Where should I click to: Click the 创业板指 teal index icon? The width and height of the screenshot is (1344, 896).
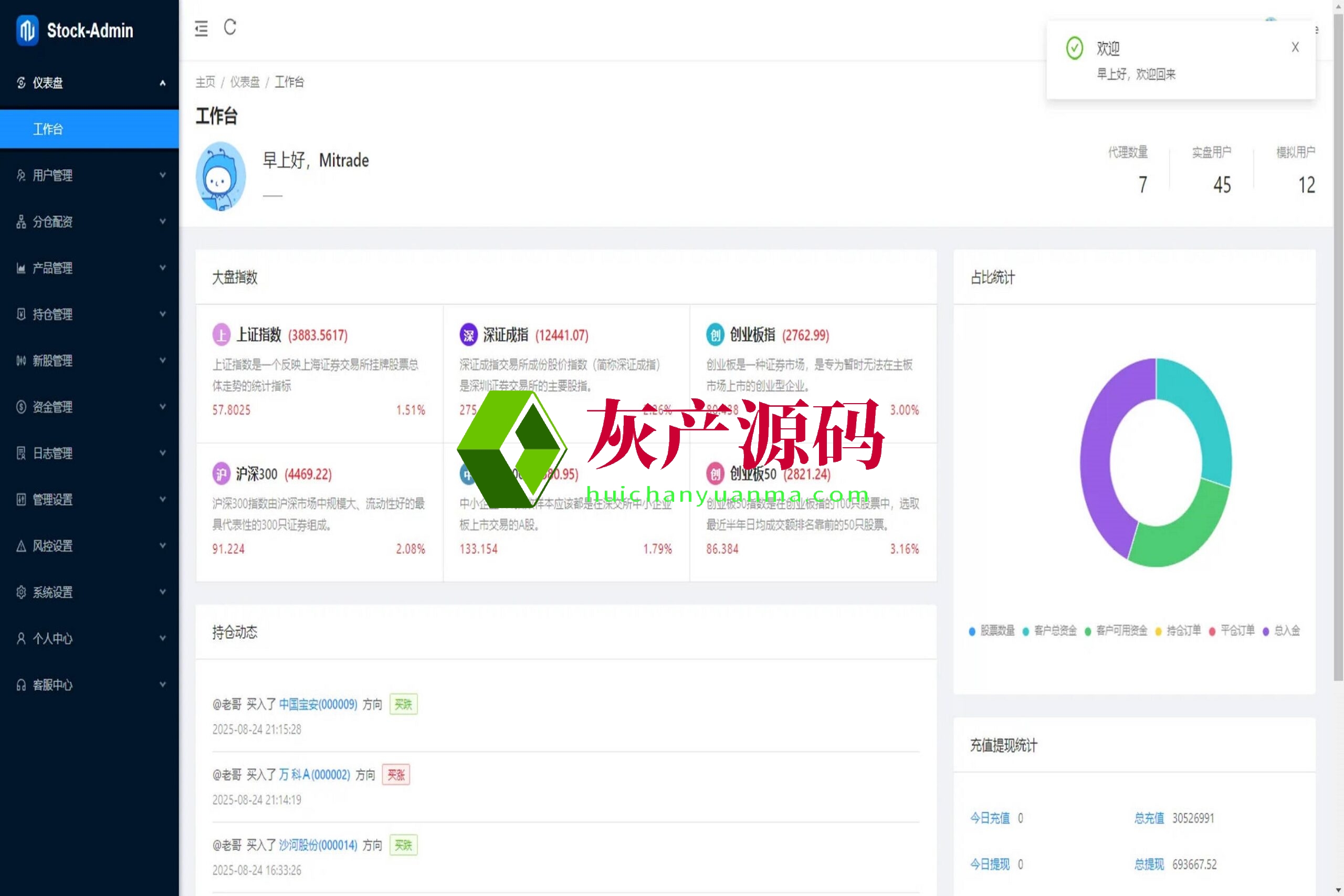point(715,335)
